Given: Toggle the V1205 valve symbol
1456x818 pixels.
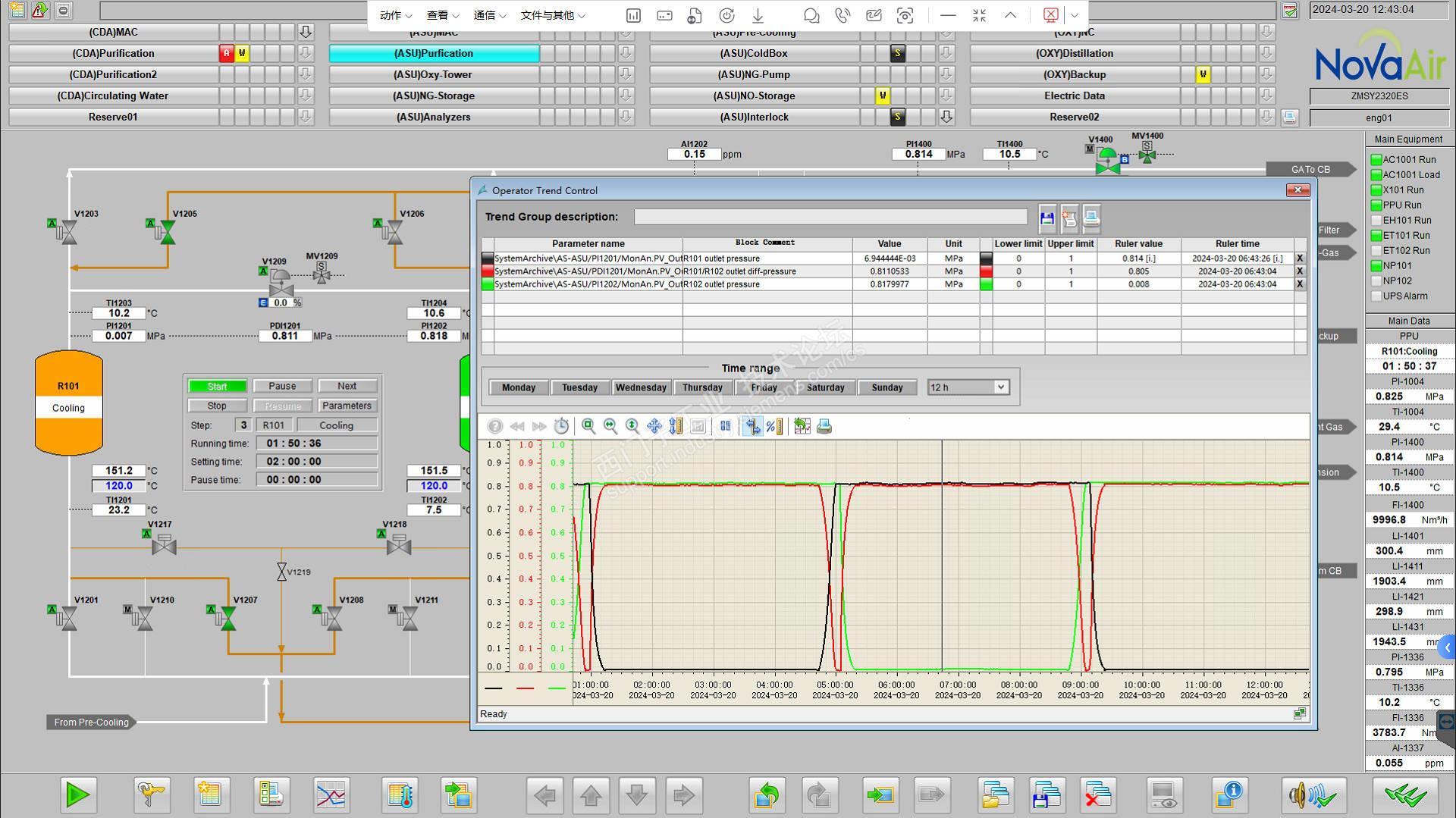Looking at the screenshot, I should (x=168, y=232).
